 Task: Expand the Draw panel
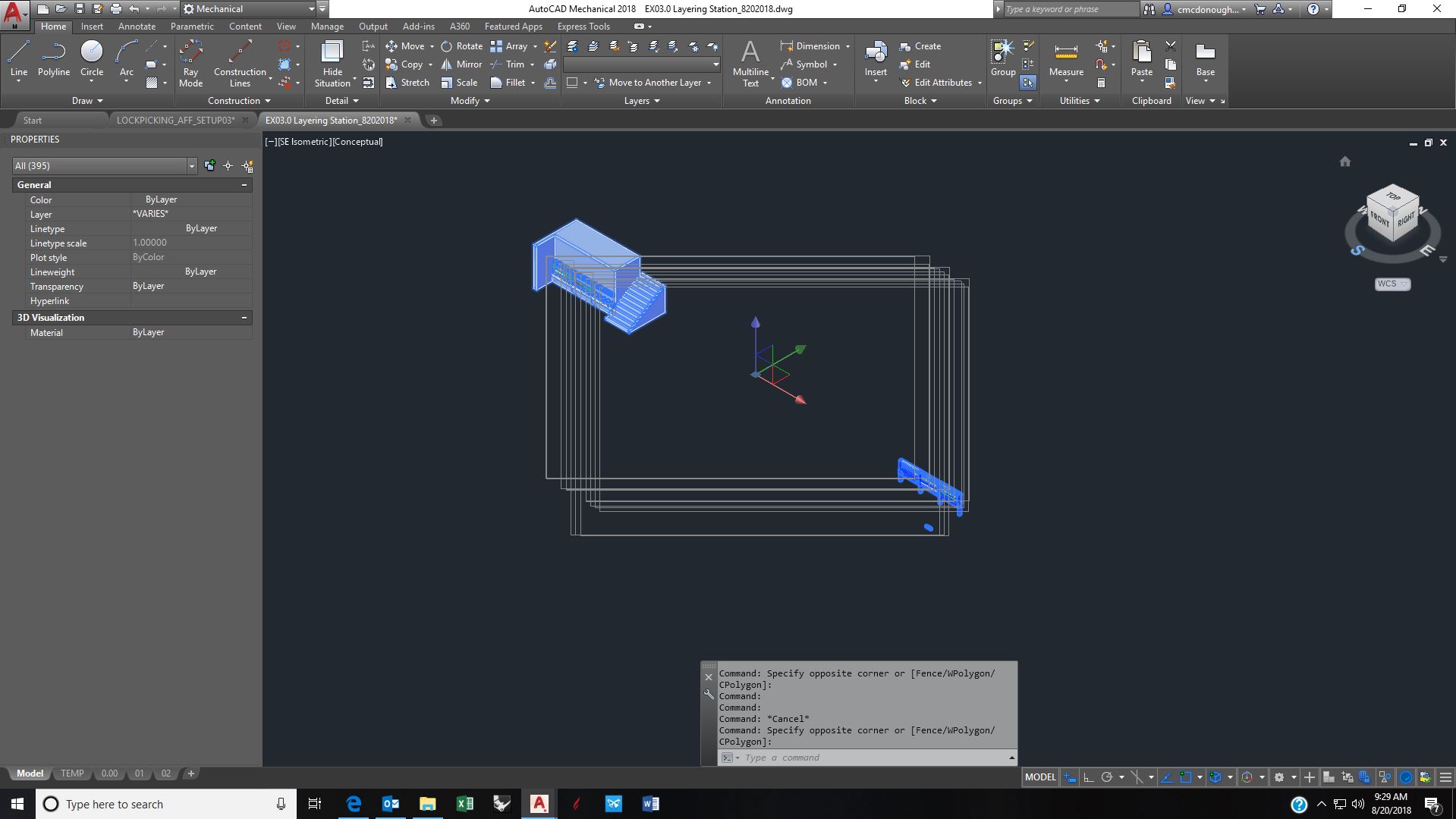click(87, 101)
